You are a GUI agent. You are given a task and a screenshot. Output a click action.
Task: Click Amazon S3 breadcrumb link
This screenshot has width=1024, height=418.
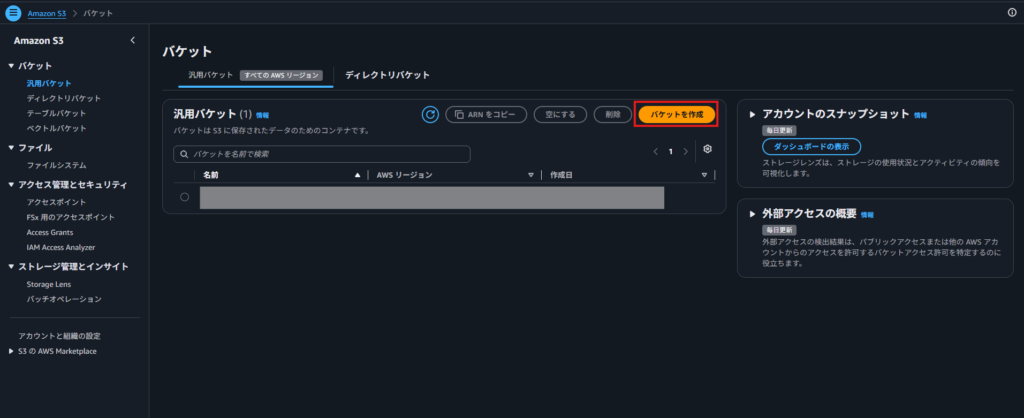47,13
